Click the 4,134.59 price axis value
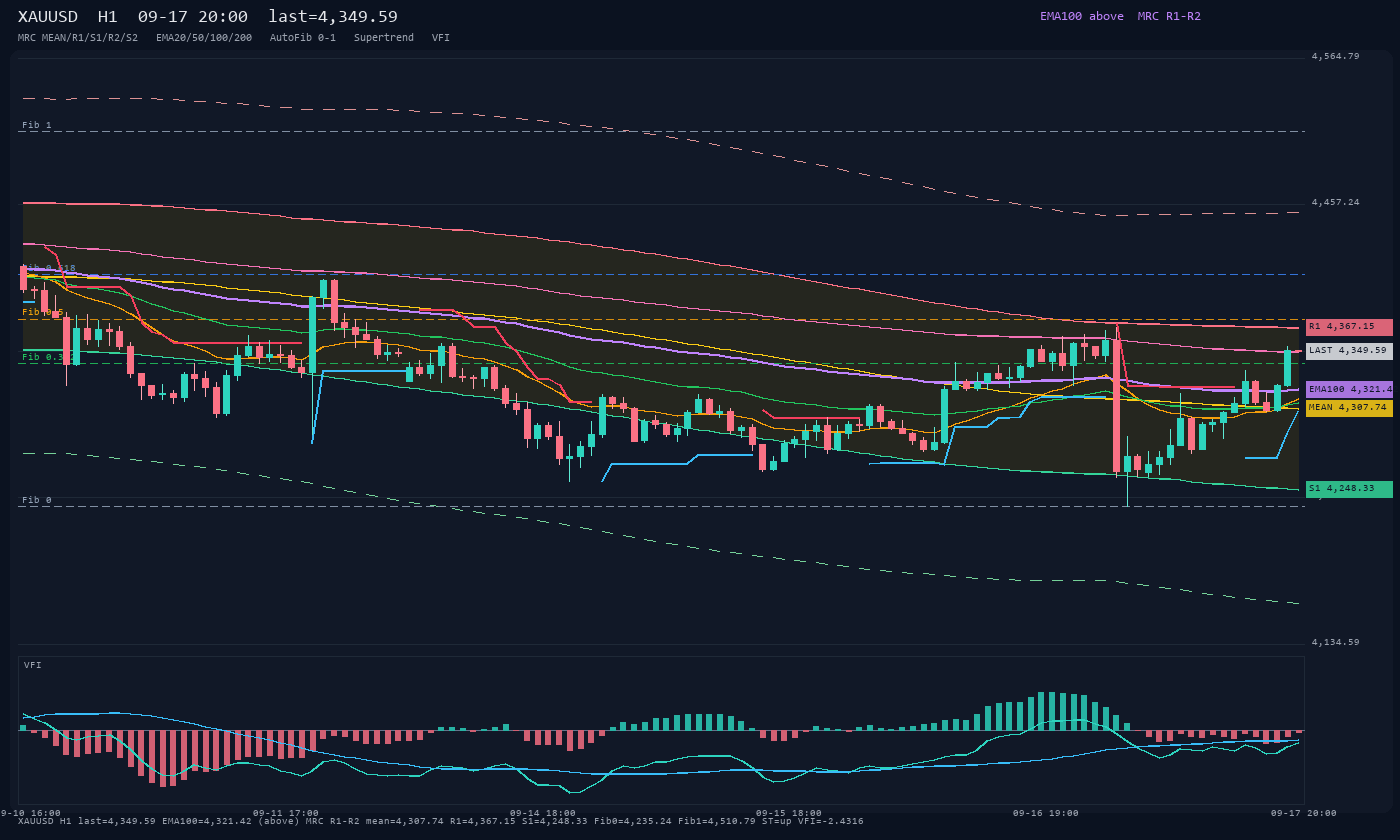The height and width of the screenshot is (840, 1400). 1336,642
